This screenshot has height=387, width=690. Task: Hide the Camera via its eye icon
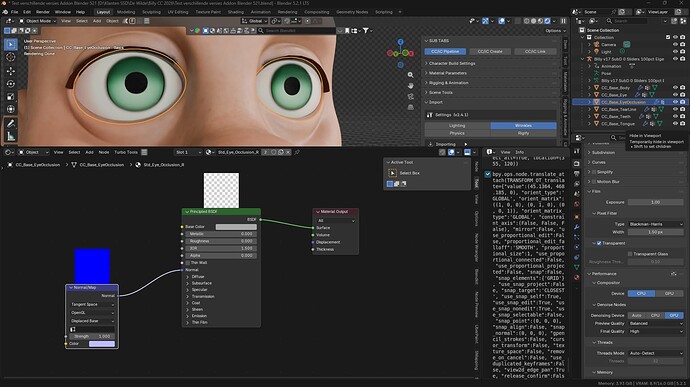[x=675, y=44]
